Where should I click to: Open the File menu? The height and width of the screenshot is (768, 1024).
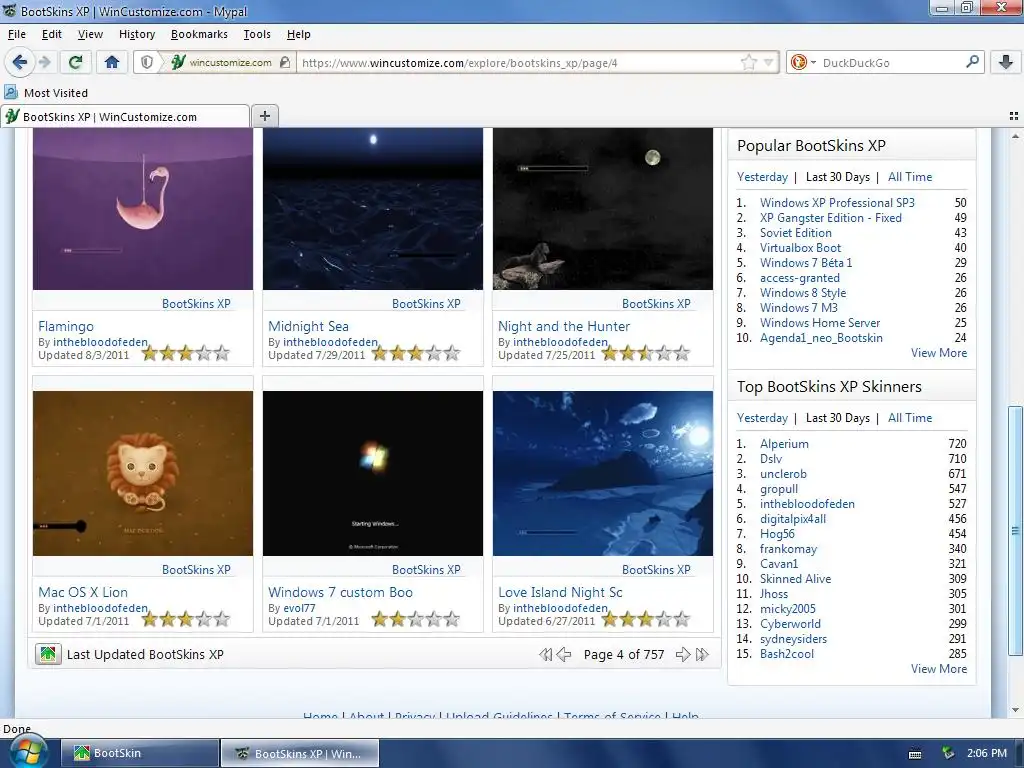pyautogui.click(x=16, y=34)
